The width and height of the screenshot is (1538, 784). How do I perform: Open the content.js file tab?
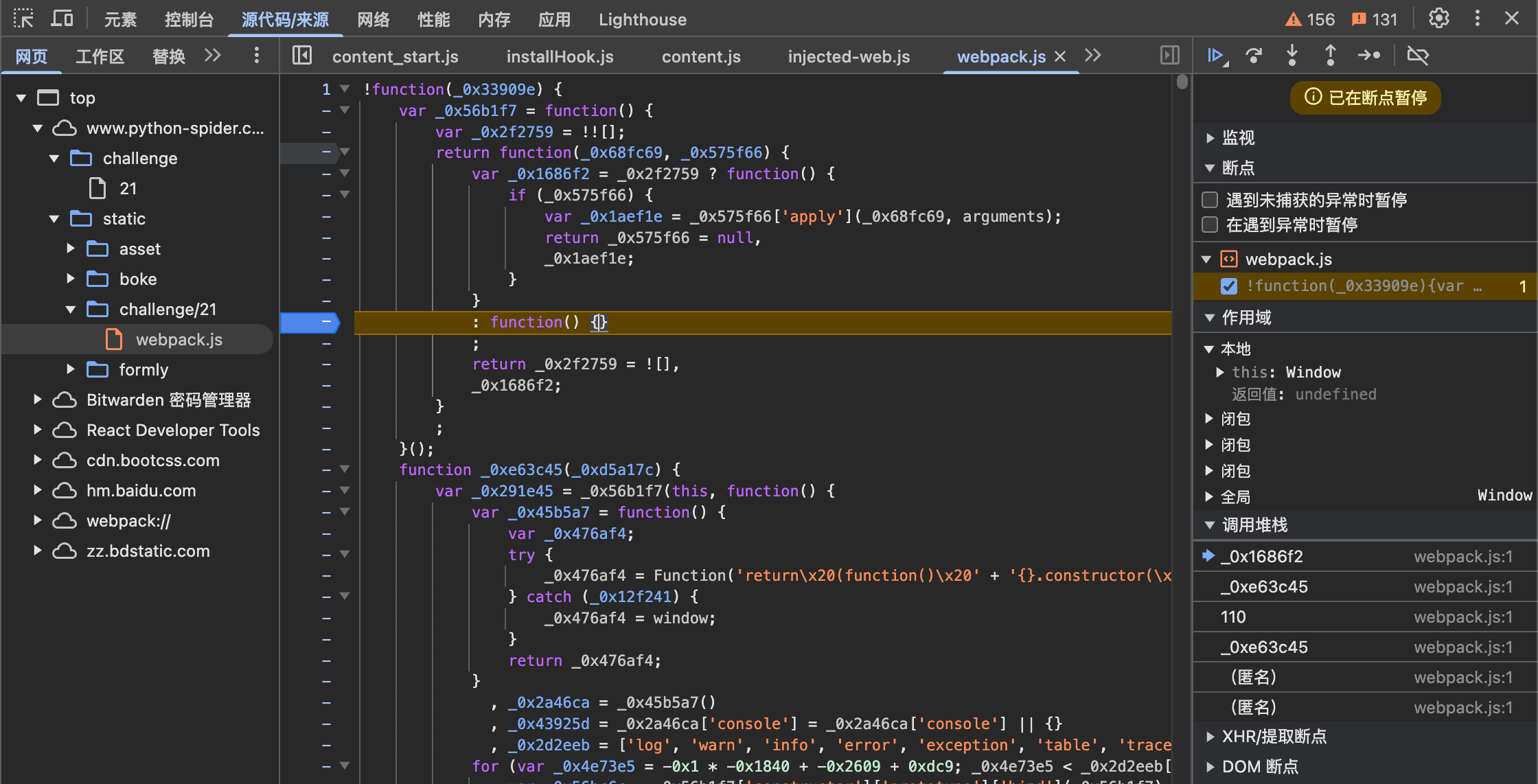(700, 56)
